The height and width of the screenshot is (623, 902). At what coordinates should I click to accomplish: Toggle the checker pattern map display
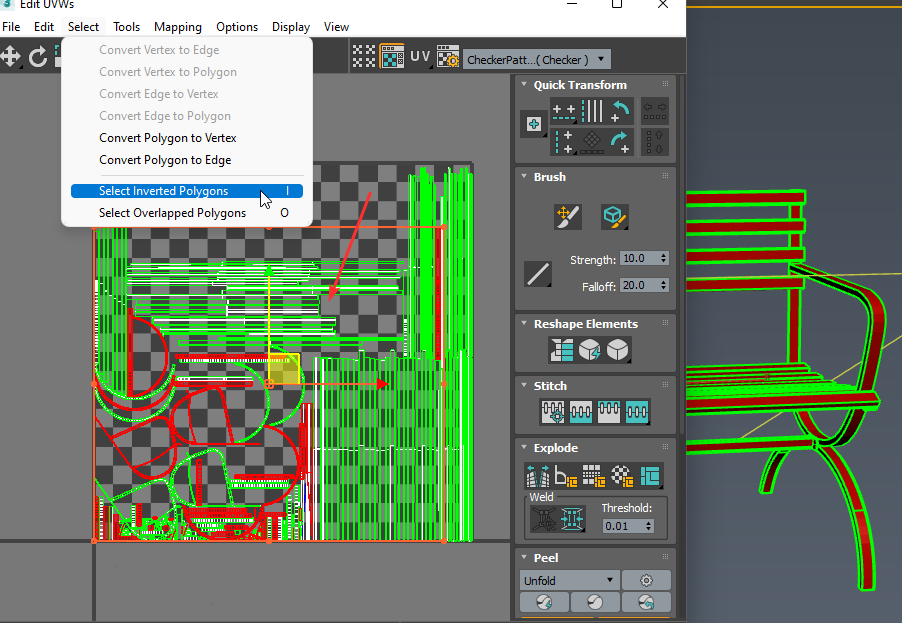click(391, 57)
